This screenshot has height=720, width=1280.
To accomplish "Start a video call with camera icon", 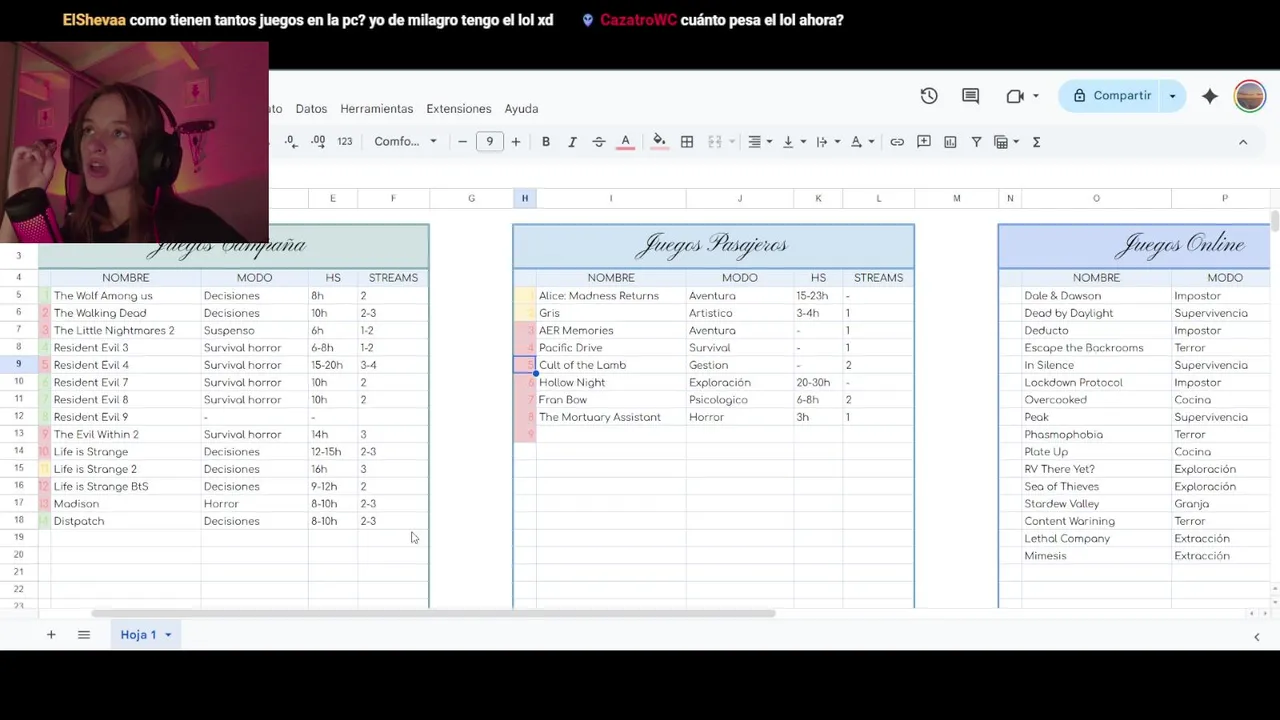I will (x=1015, y=96).
